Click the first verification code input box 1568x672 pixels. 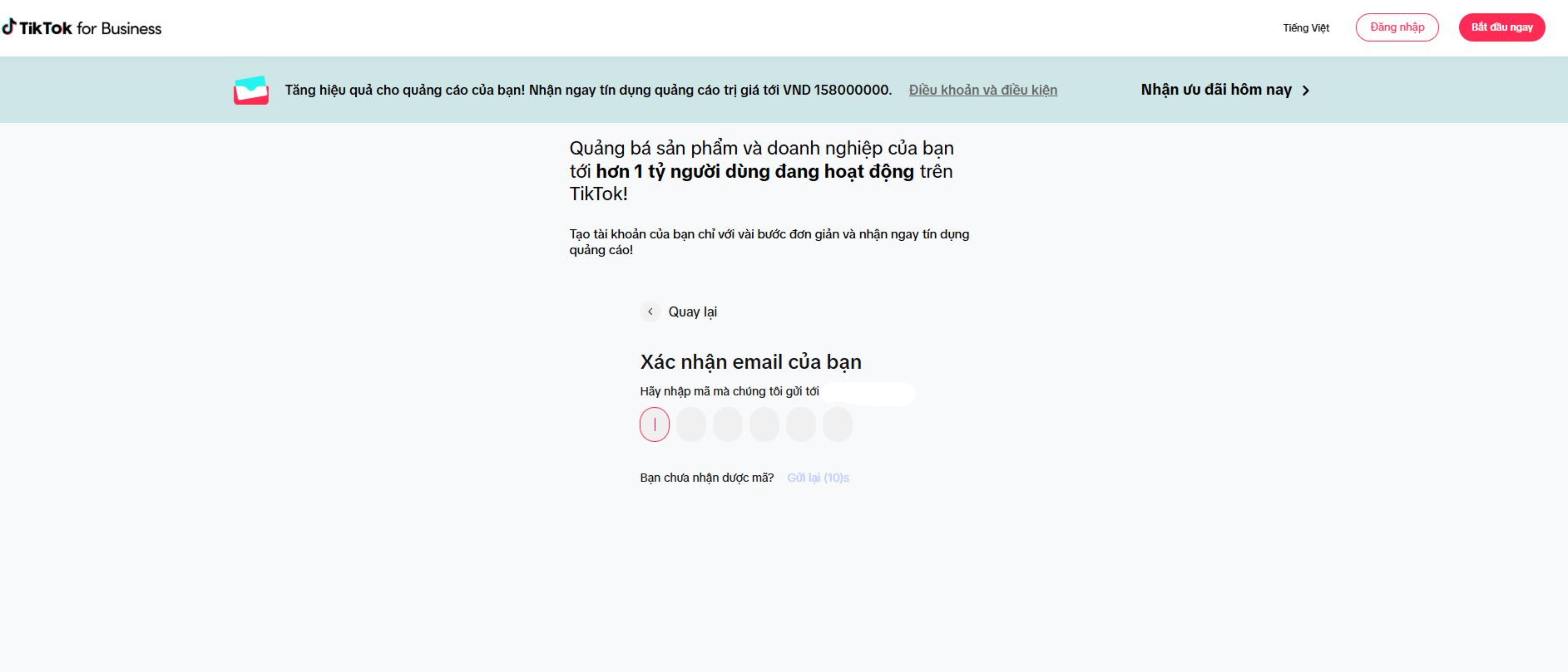click(654, 424)
